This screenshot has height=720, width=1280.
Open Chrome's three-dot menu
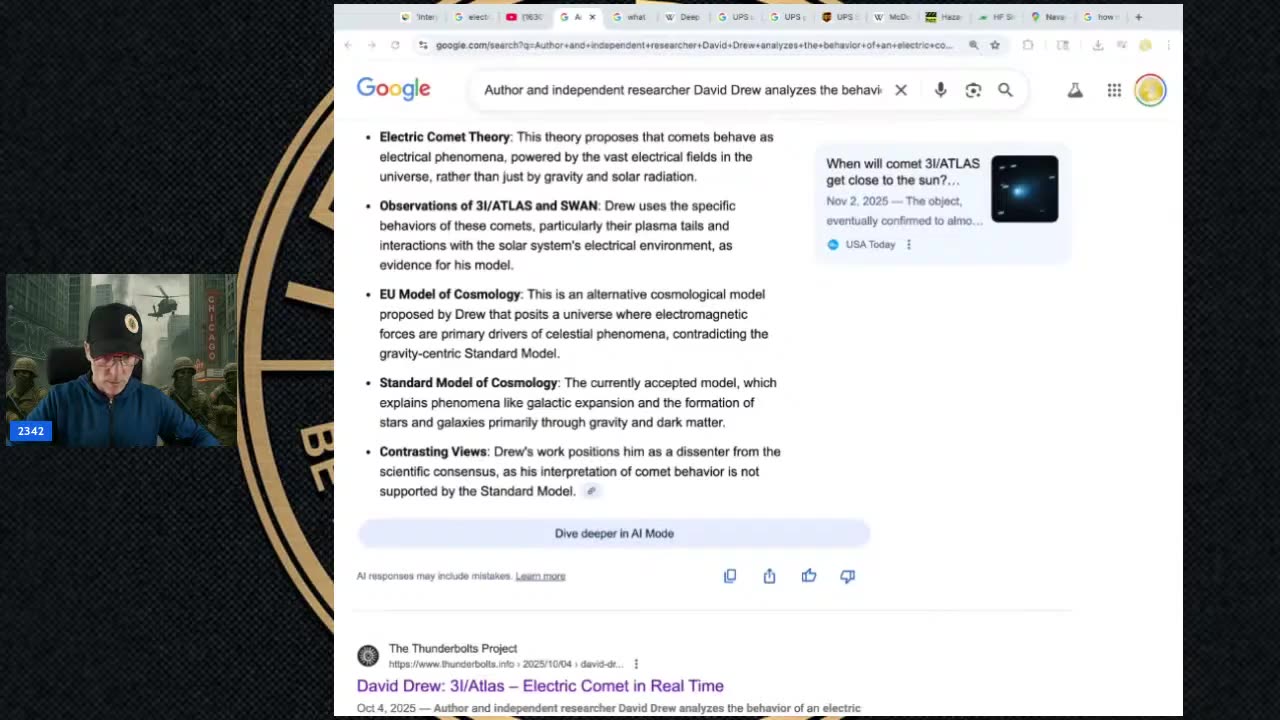coord(1168,45)
